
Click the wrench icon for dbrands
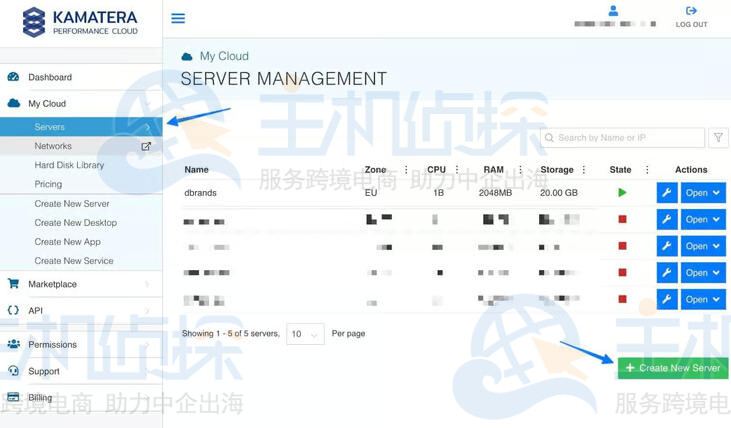(667, 193)
